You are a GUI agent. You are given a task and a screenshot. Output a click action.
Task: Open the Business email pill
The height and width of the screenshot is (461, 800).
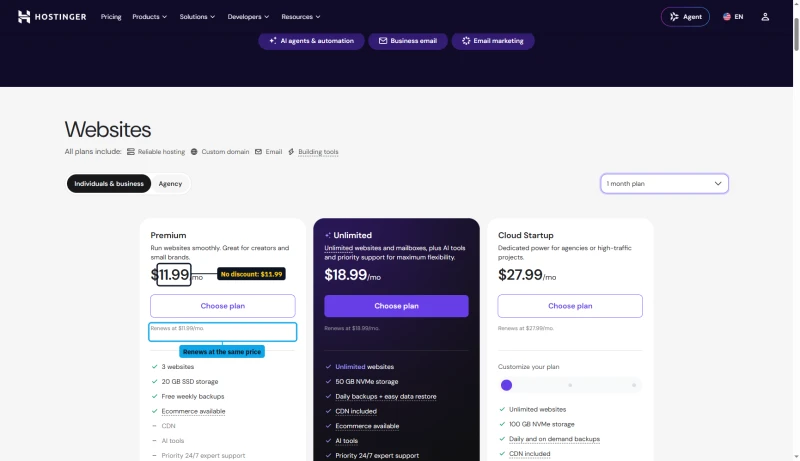(x=408, y=41)
